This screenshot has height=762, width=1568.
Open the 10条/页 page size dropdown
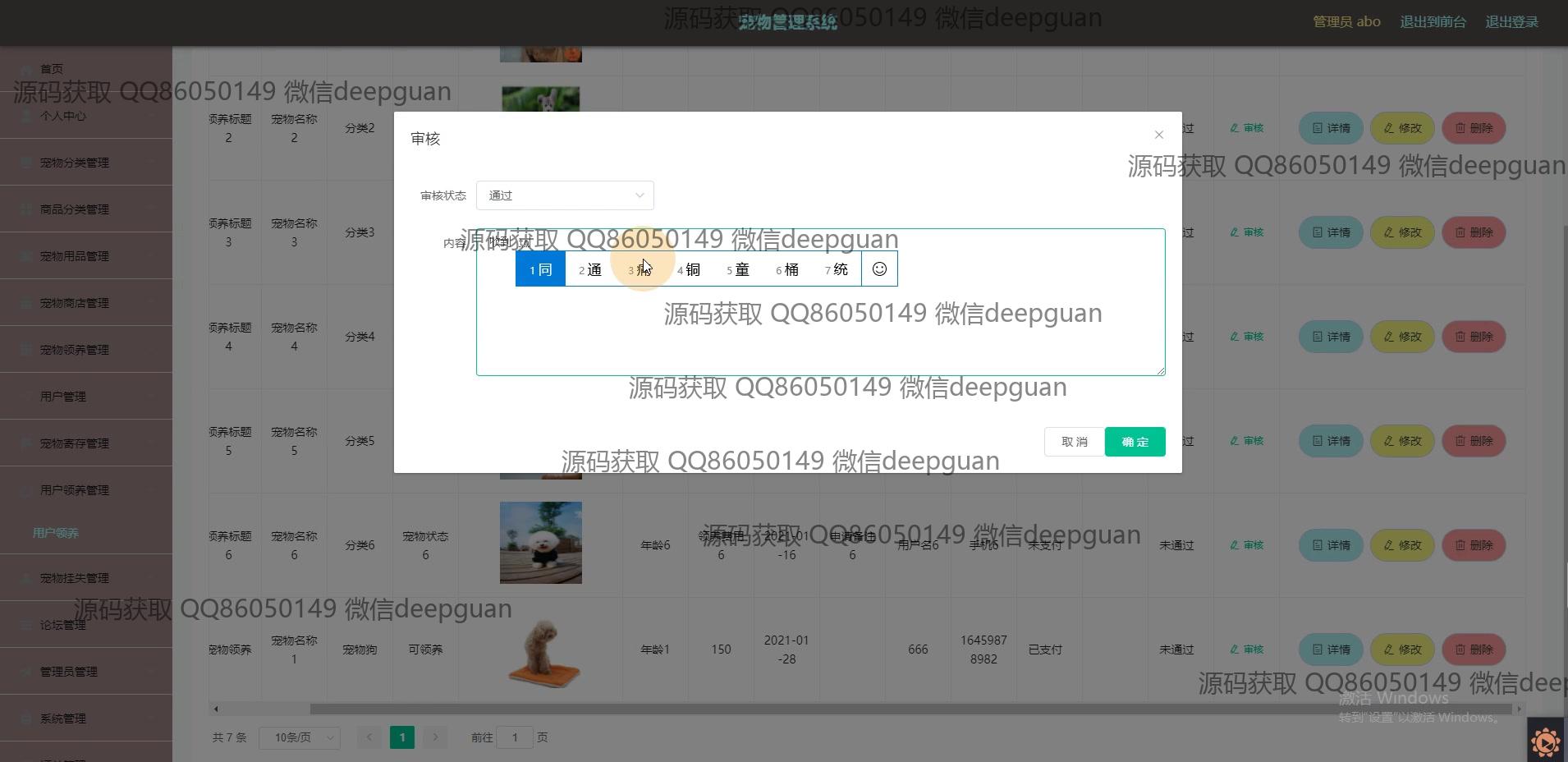pyautogui.click(x=300, y=737)
